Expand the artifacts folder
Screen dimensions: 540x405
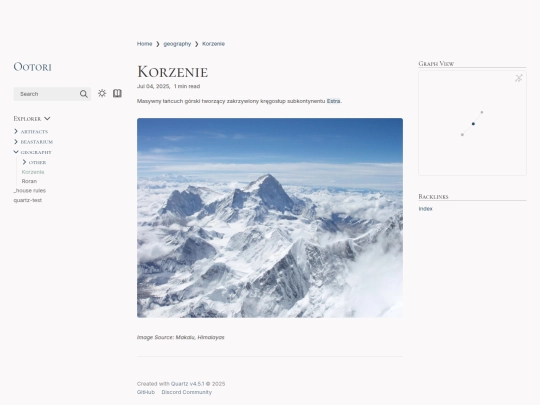tap(16, 131)
